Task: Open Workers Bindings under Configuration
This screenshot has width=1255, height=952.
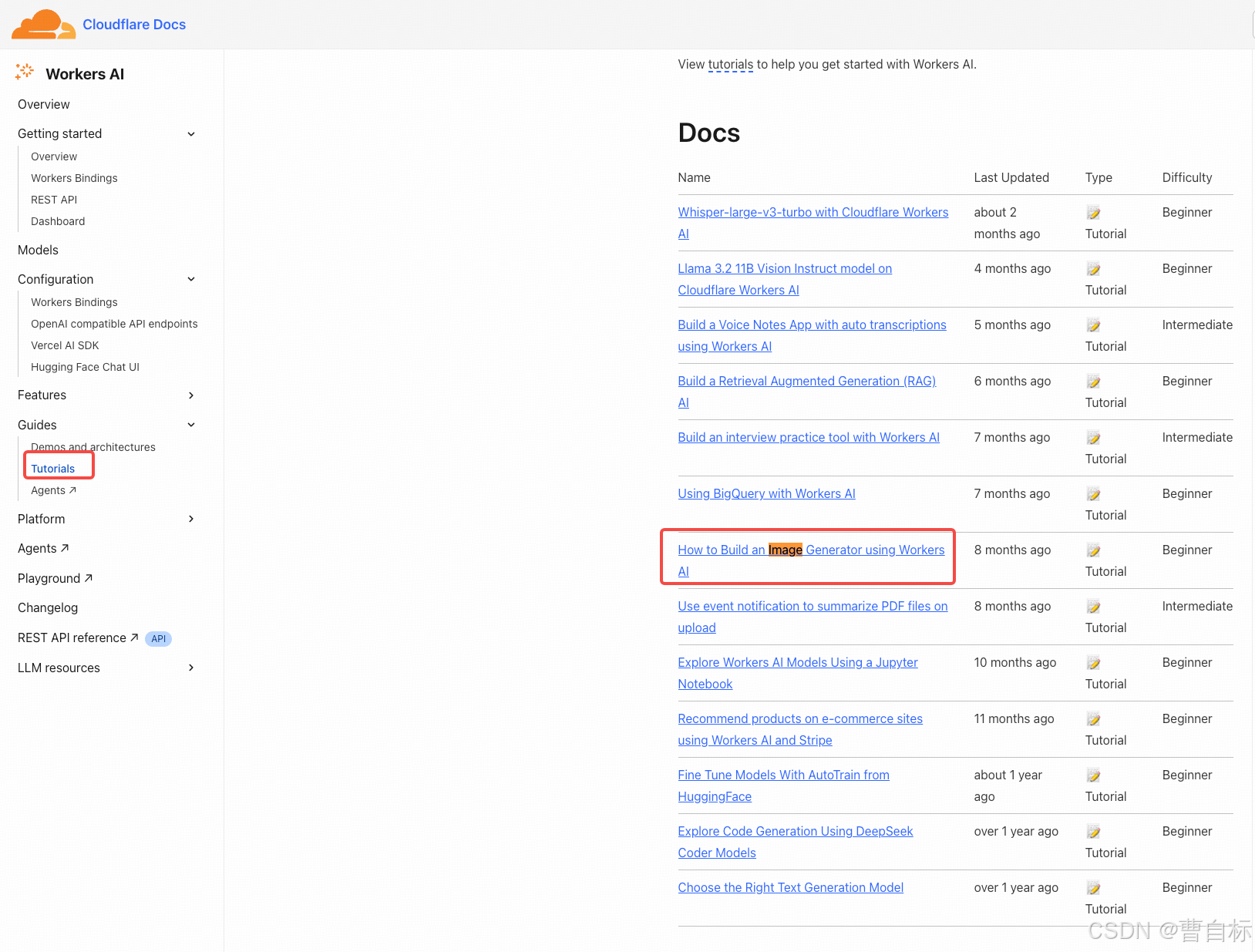Action: coord(74,302)
